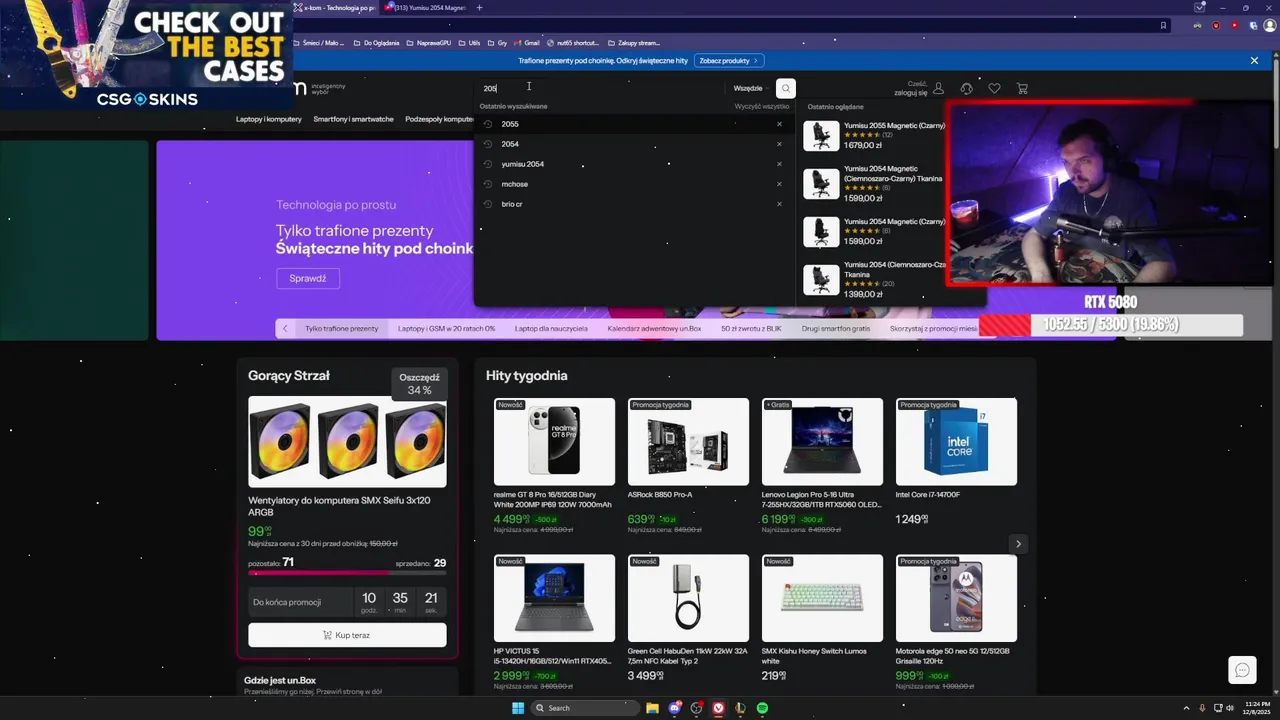Click the bookmark page icon in address bar
Screen dimensions: 1280x720
(1163, 26)
